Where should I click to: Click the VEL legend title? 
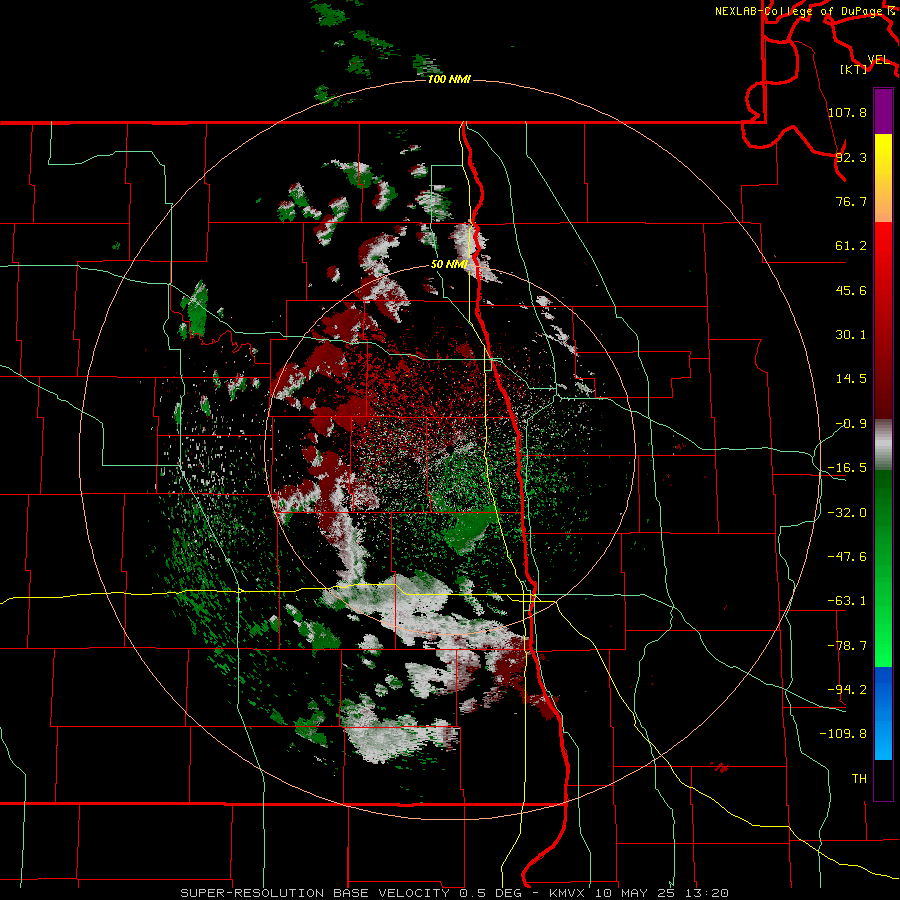[878, 60]
